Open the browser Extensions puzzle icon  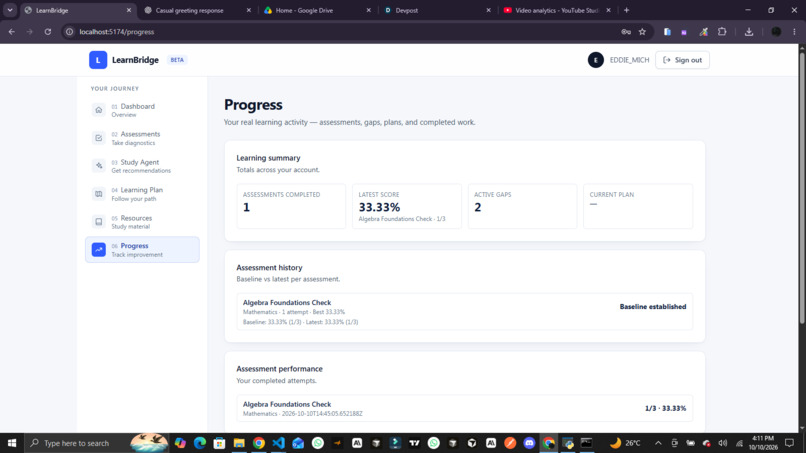pyautogui.click(x=722, y=31)
